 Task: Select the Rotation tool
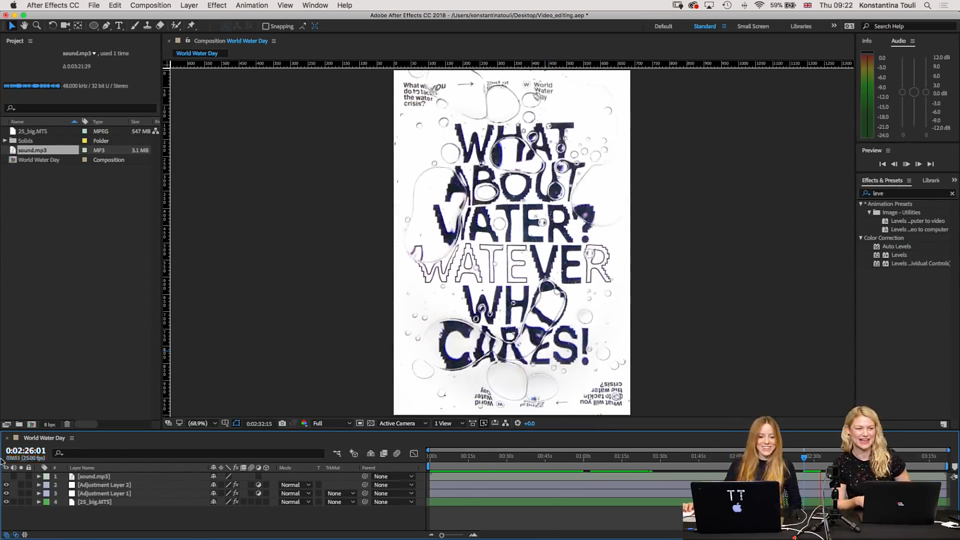[x=53, y=26]
